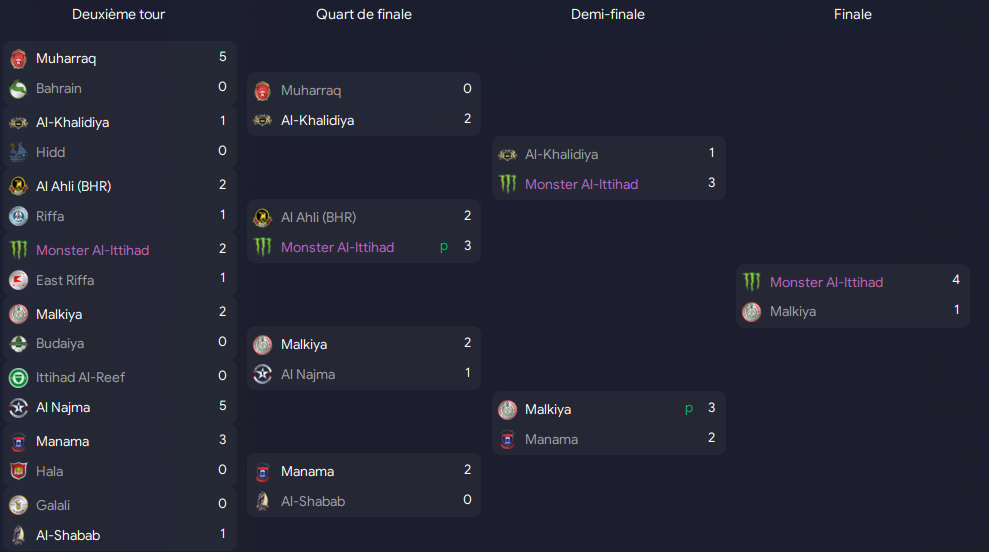Image resolution: width=989 pixels, height=552 pixels.
Task: Click the Finale score of 4
Action: coord(956,279)
